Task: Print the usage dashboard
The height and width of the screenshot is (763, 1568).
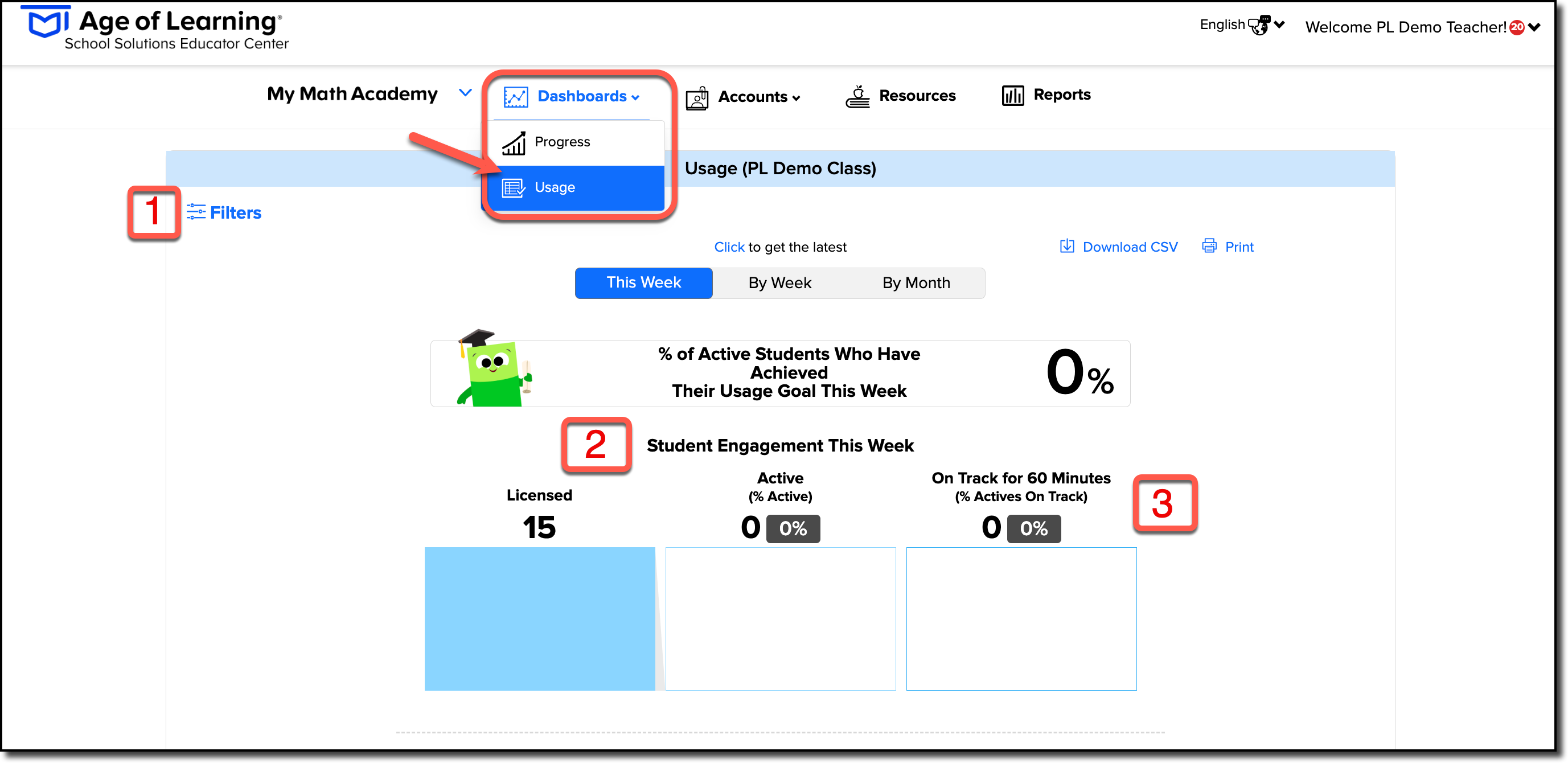Action: 1228,247
